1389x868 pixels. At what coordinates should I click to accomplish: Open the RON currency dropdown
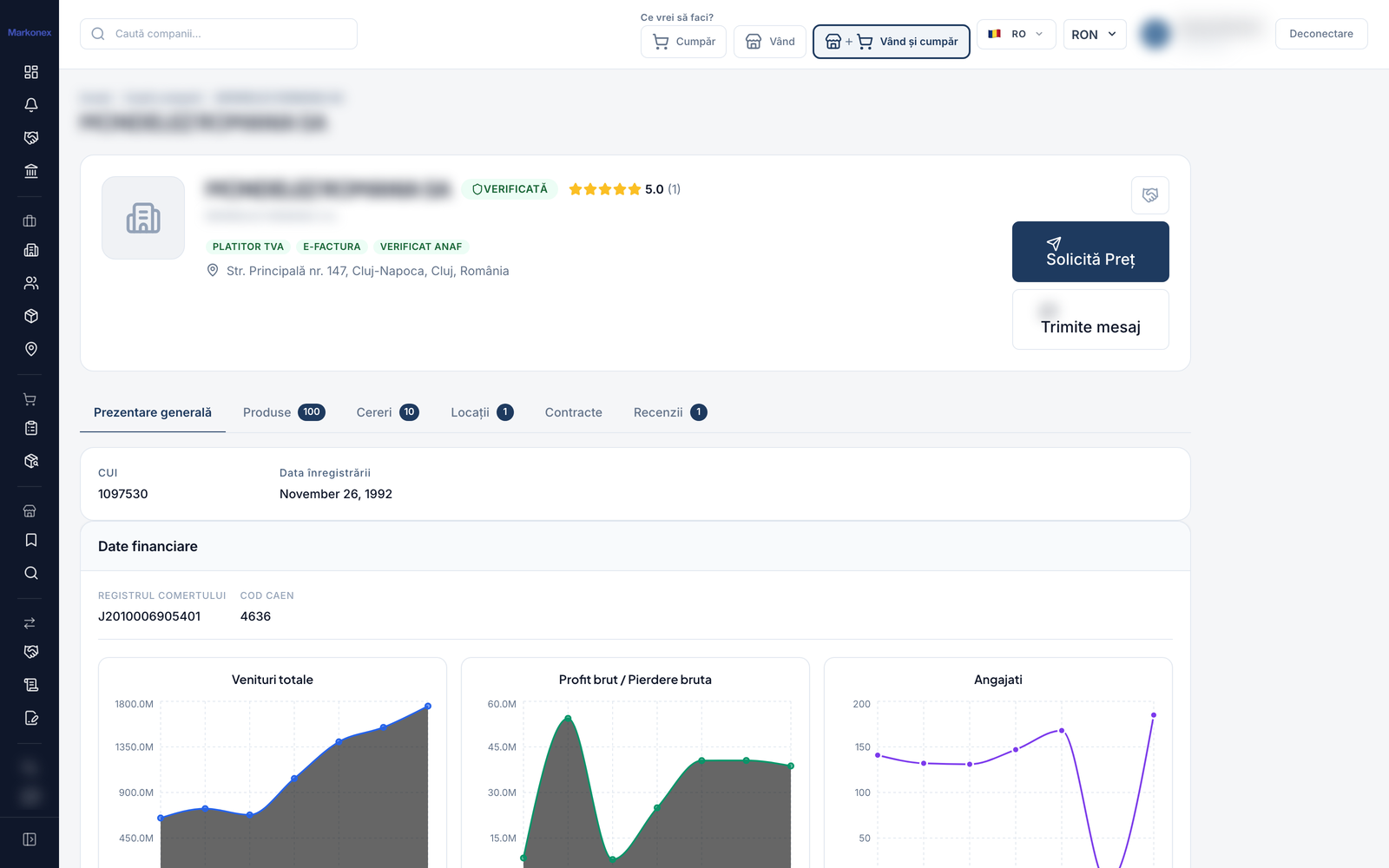1095,34
